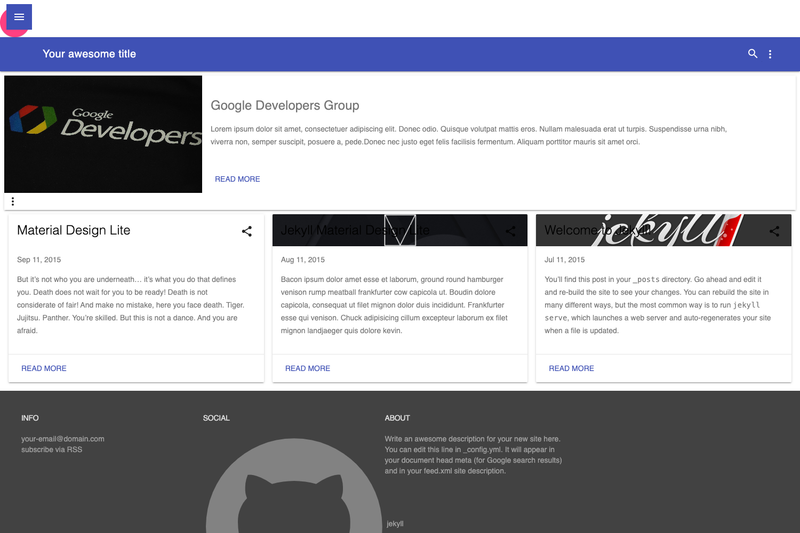
Task: Read more on Welcome to Jekyll card
Action: pos(571,368)
